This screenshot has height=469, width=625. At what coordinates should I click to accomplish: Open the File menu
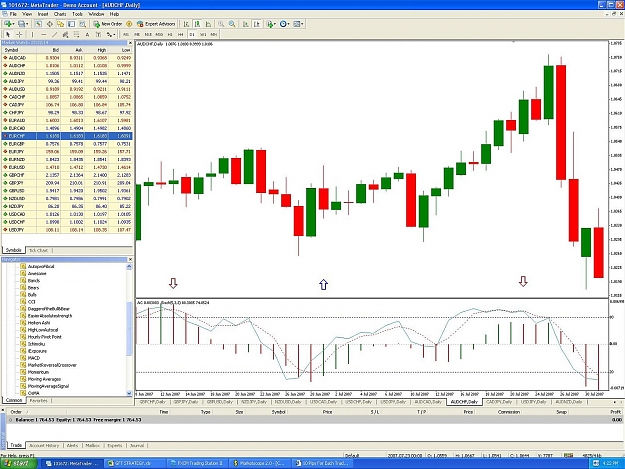pyautogui.click(x=13, y=14)
